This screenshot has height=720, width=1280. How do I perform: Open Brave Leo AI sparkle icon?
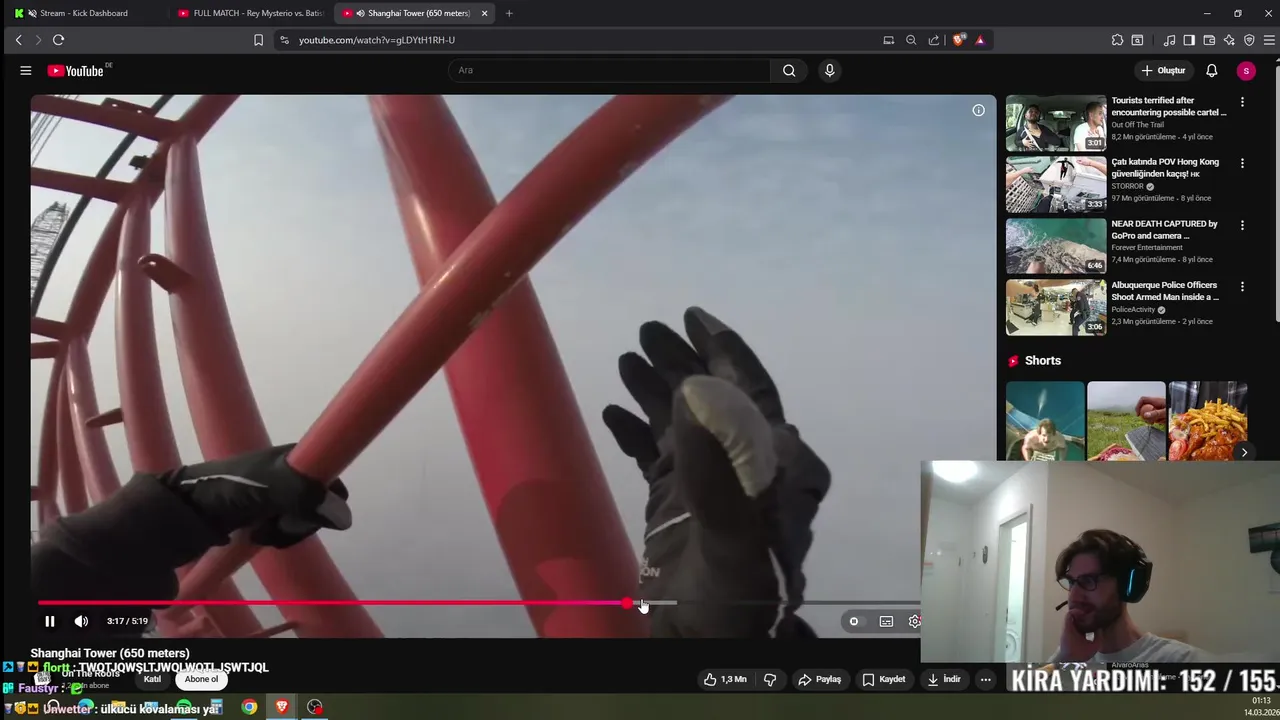(x=1229, y=40)
